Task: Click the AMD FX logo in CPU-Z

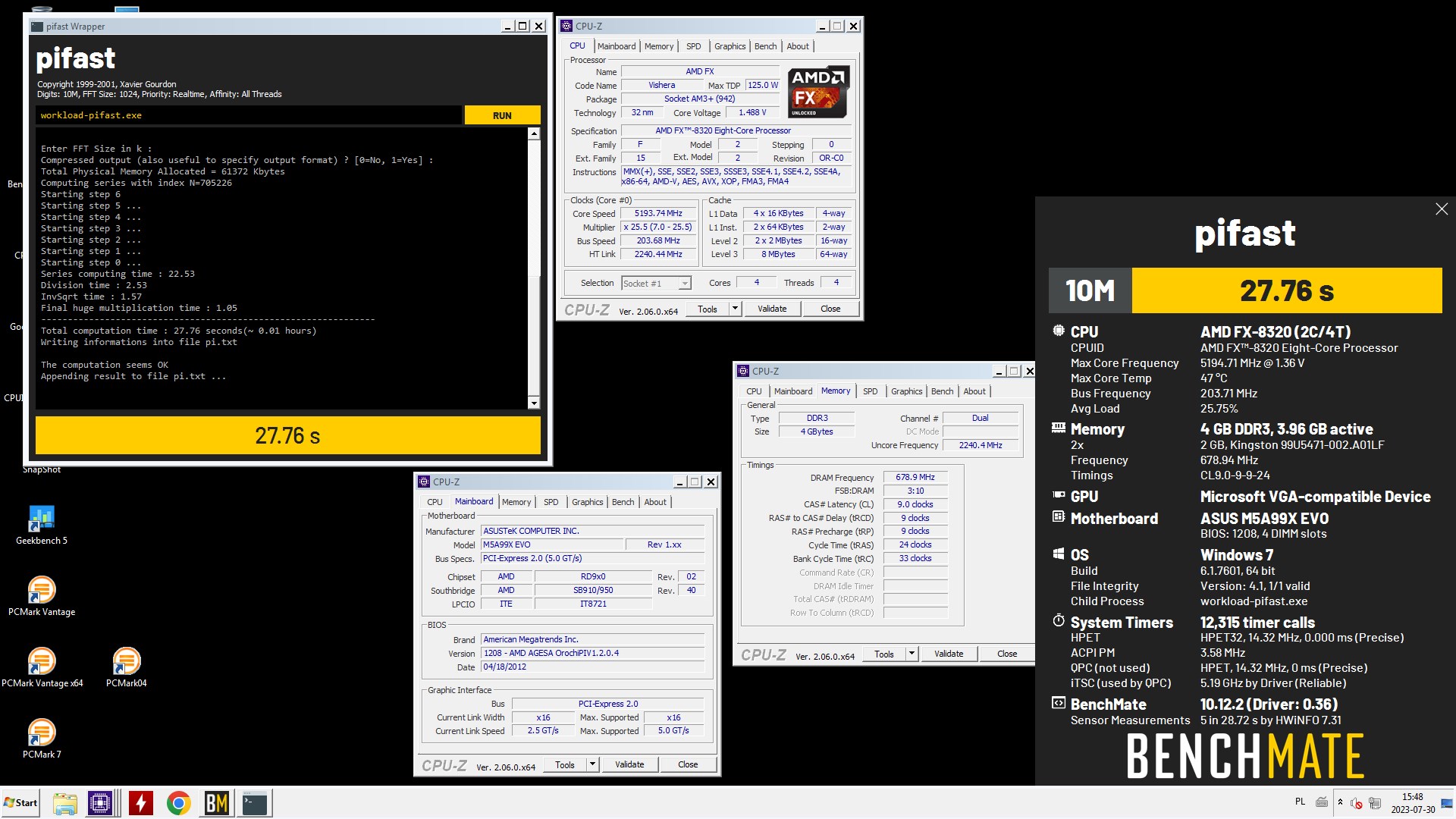Action: [818, 92]
